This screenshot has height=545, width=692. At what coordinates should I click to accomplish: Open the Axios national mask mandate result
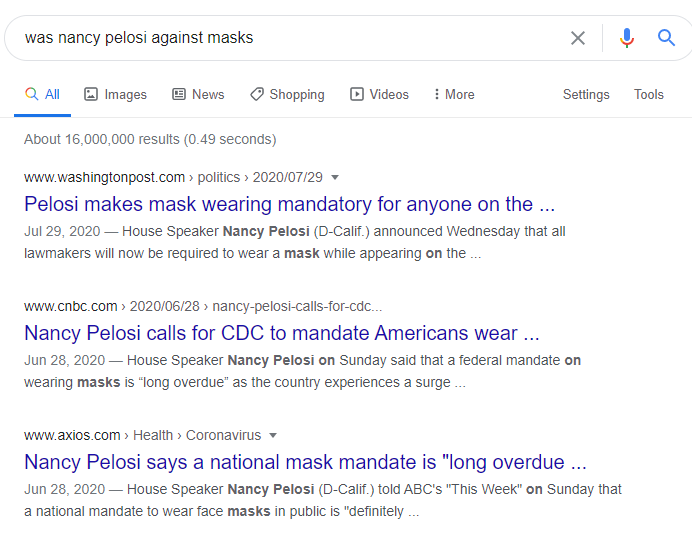tap(305, 462)
